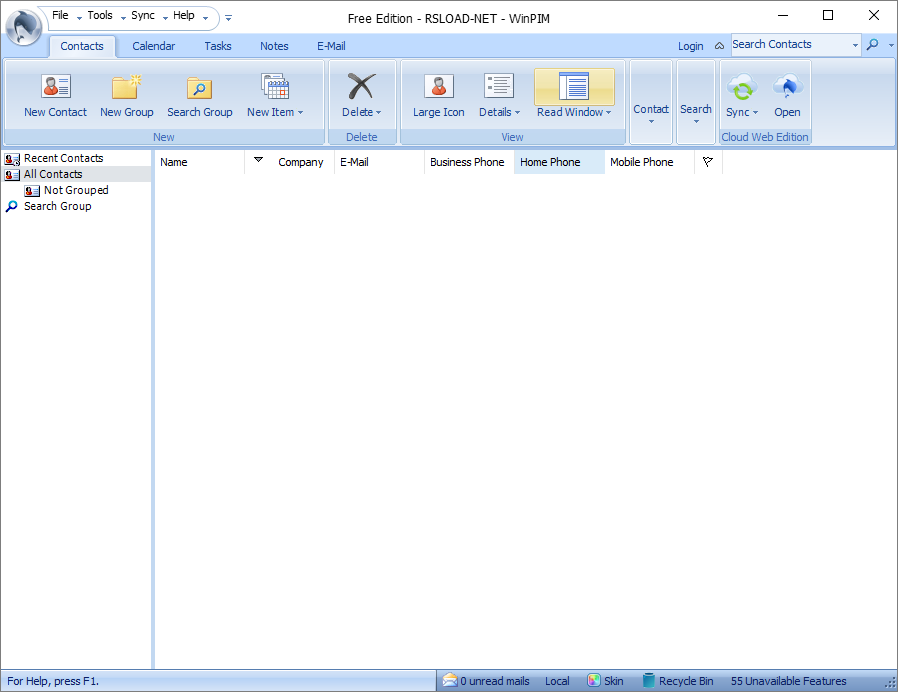Switch to Large Icon view
Screen dimensions: 898x692
coord(439,96)
